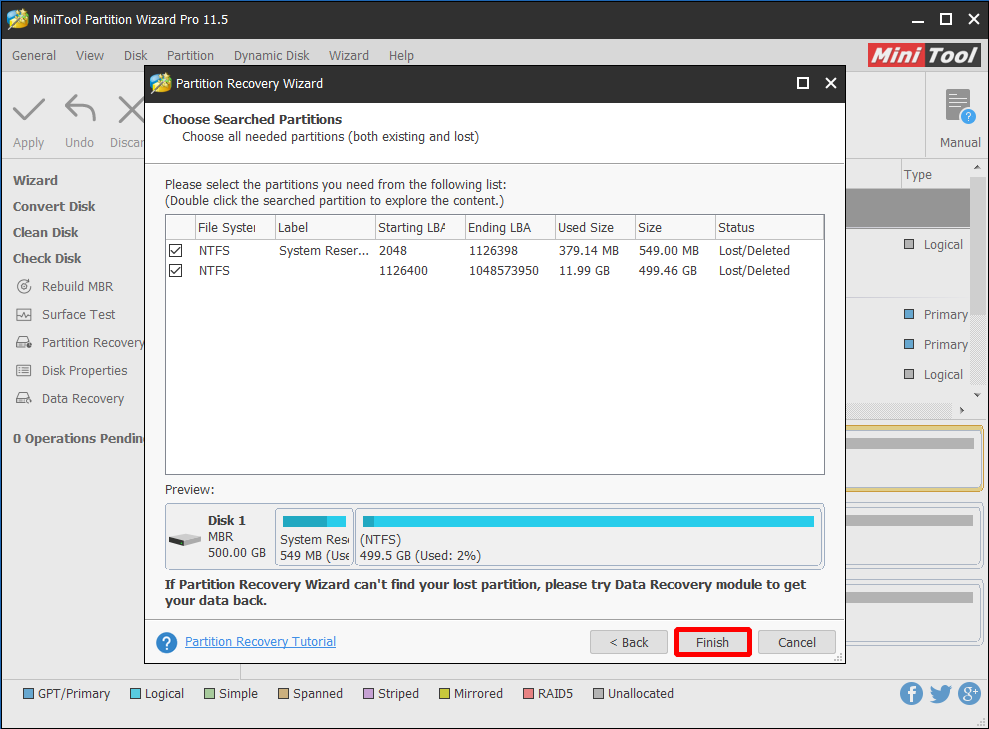The image size is (989, 729).
Task: Sort by Starting LBA column header
Action: pos(420,227)
